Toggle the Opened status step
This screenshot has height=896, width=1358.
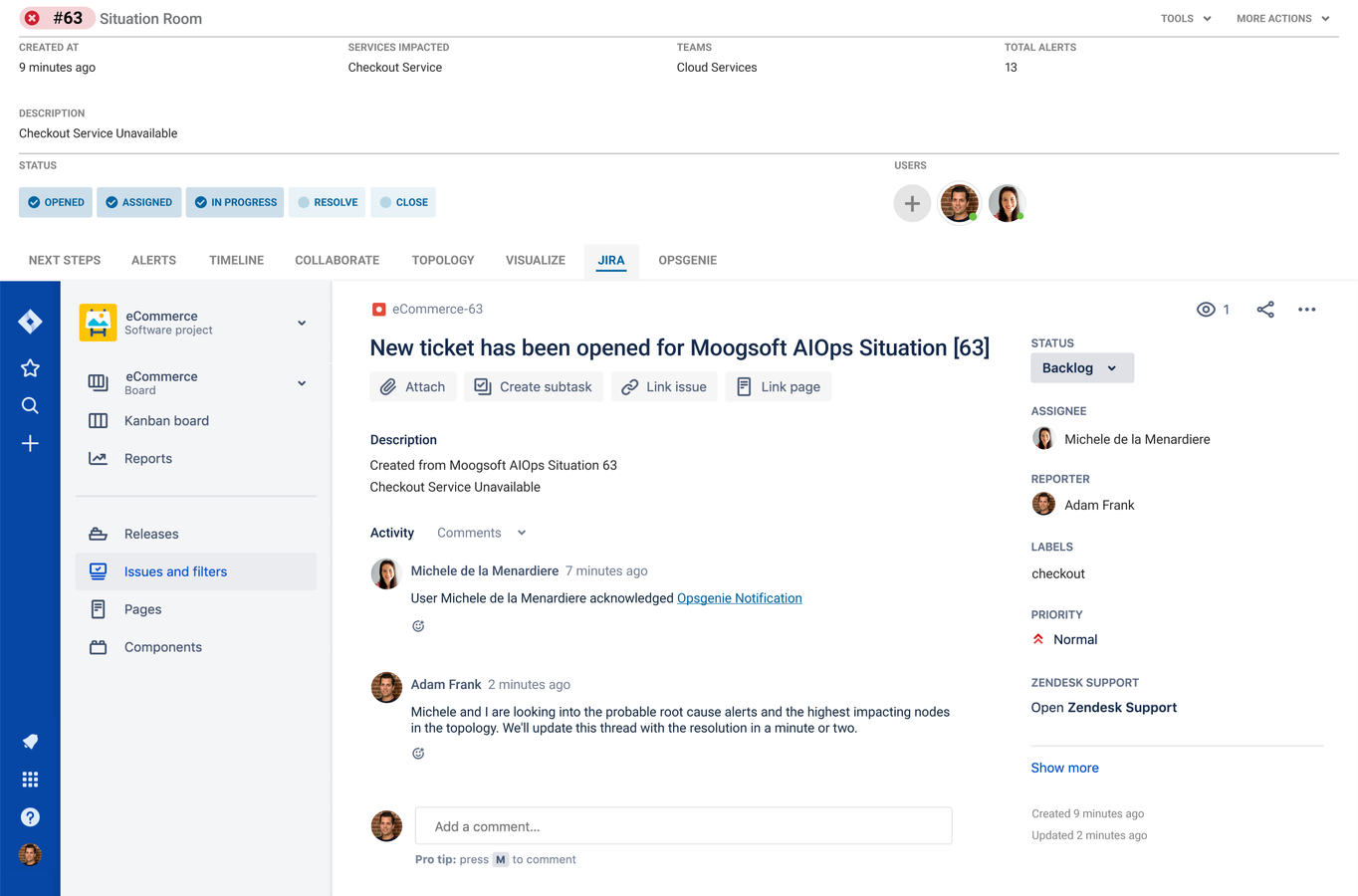[56, 202]
